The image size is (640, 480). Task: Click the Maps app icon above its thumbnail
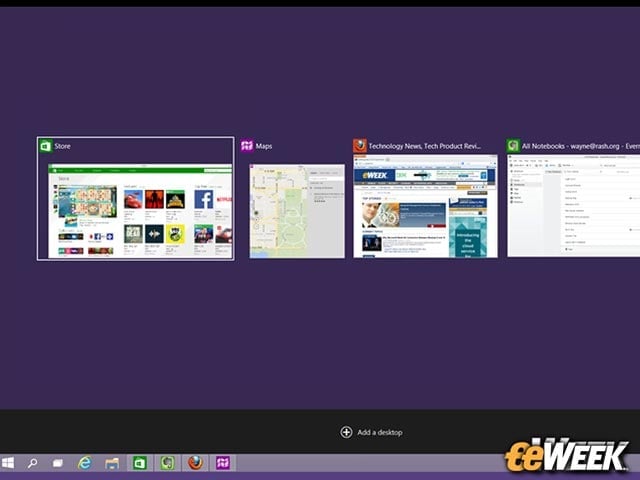click(x=247, y=146)
